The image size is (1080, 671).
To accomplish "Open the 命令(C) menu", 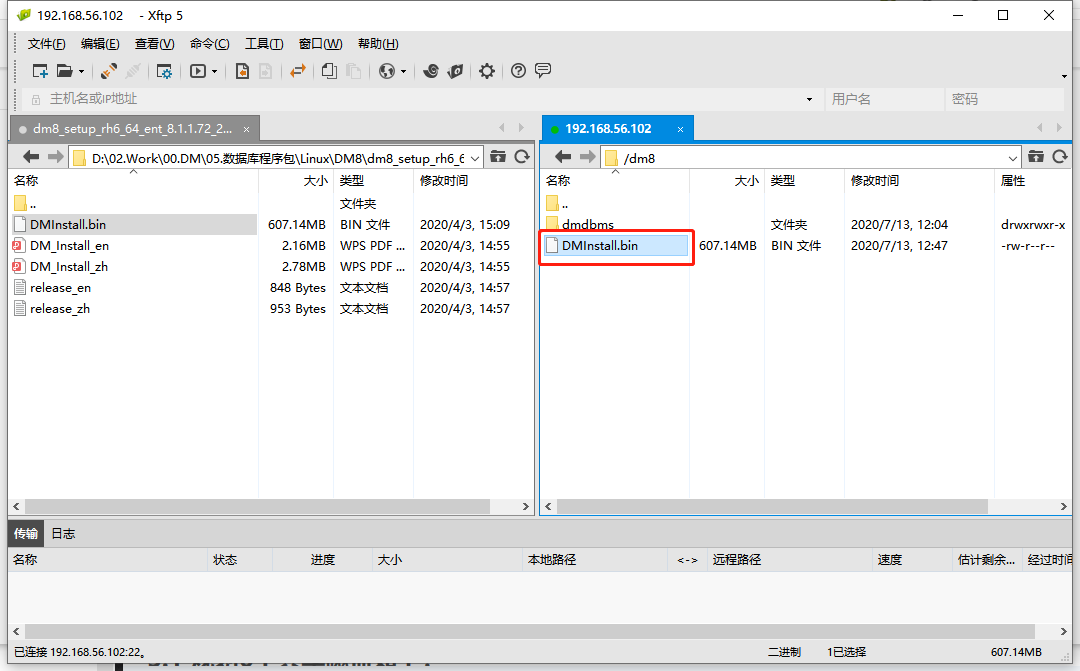I will pos(209,44).
